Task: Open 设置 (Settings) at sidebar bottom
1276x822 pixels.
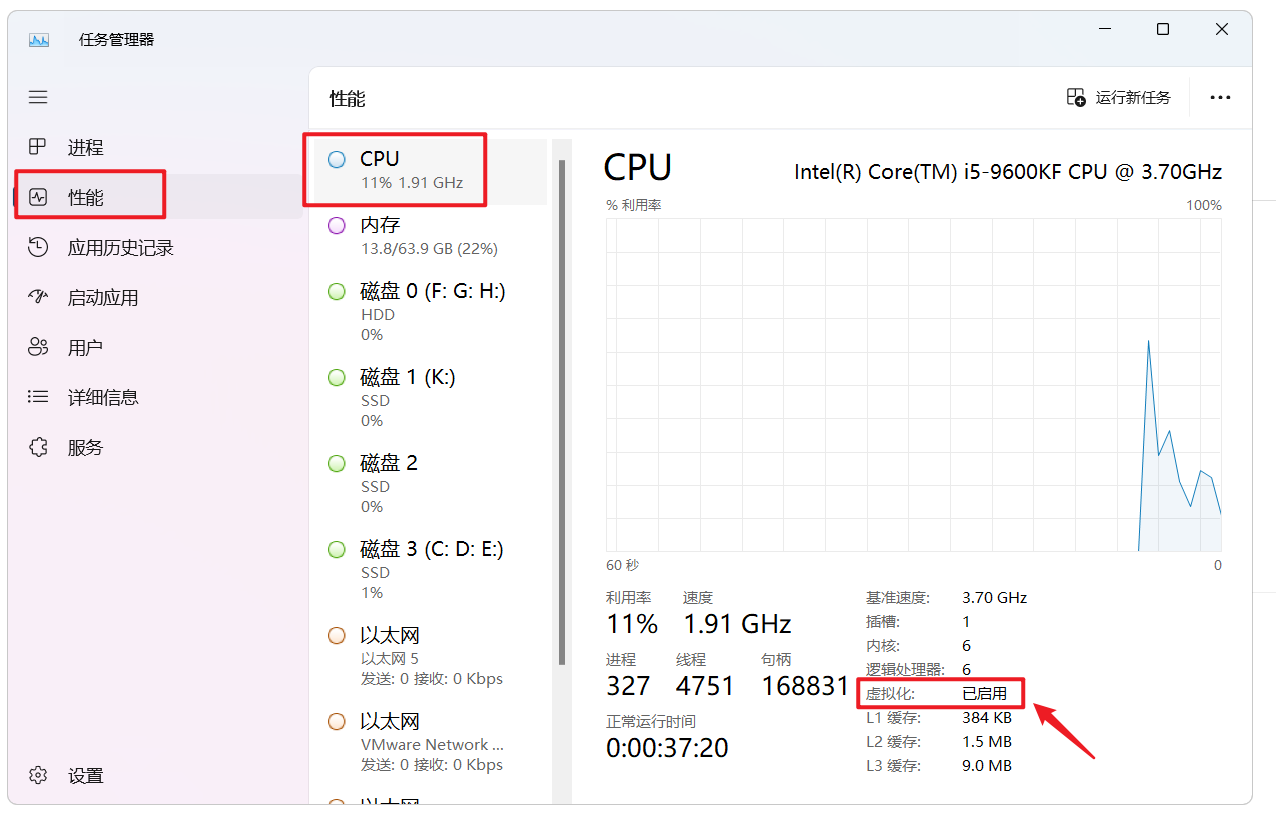Action: click(x=156, y=775)
